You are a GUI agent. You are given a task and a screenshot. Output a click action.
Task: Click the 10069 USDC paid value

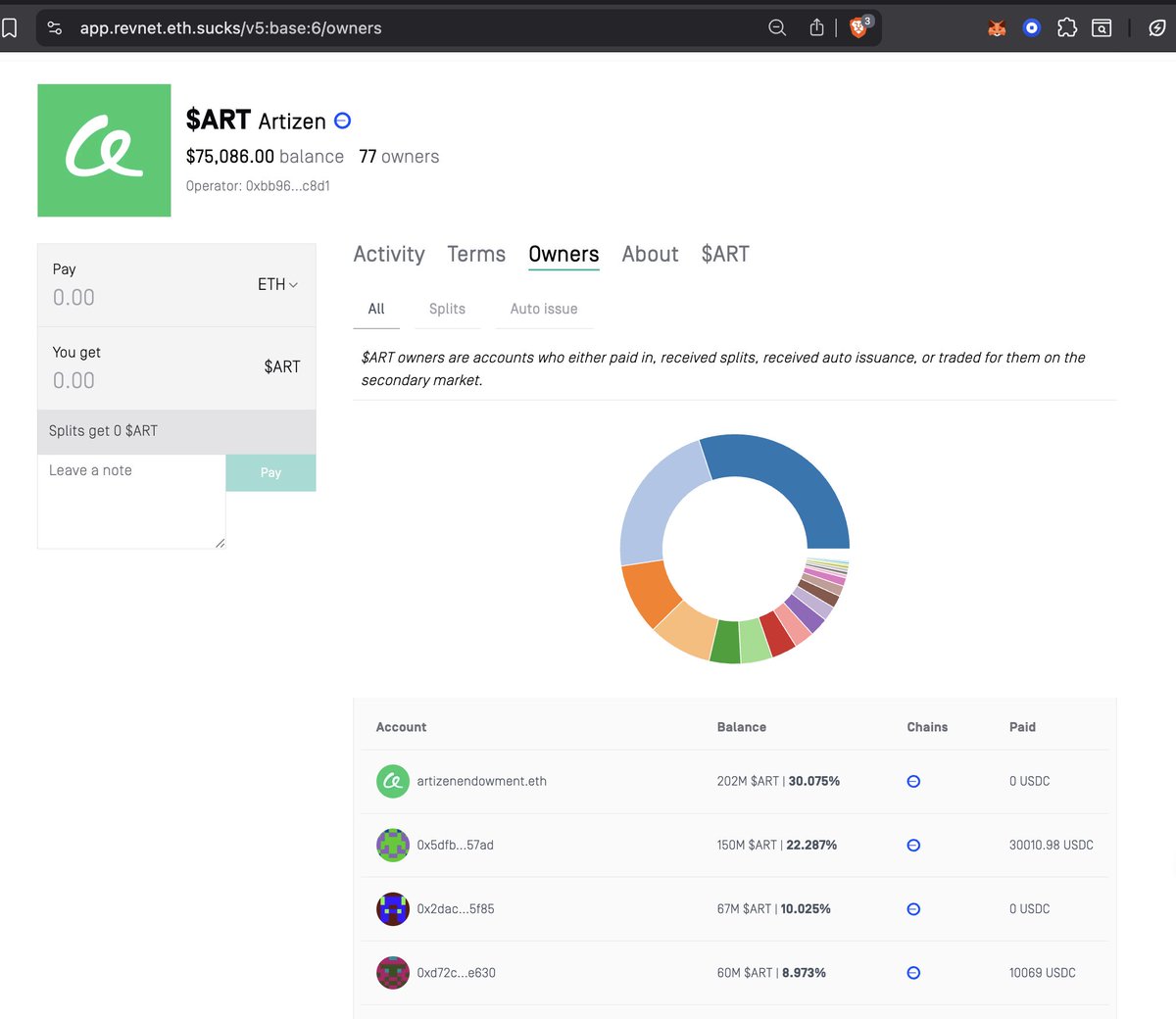(1043, 972)
